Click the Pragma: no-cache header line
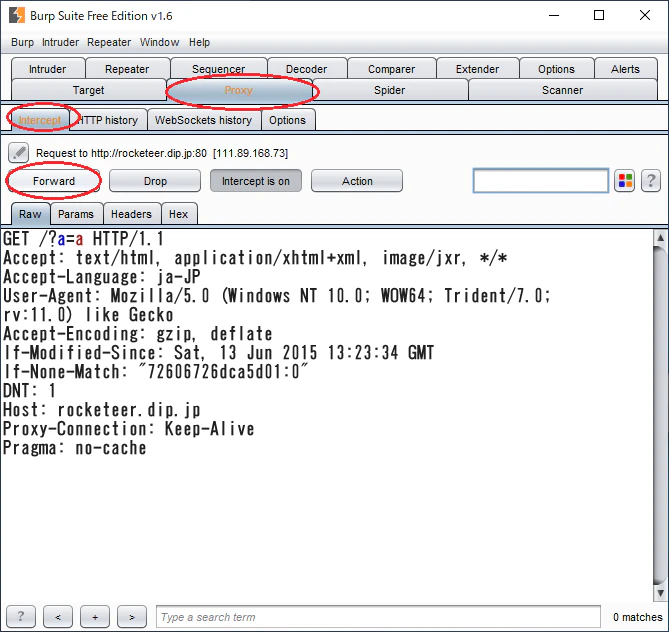 coord(75,448)
